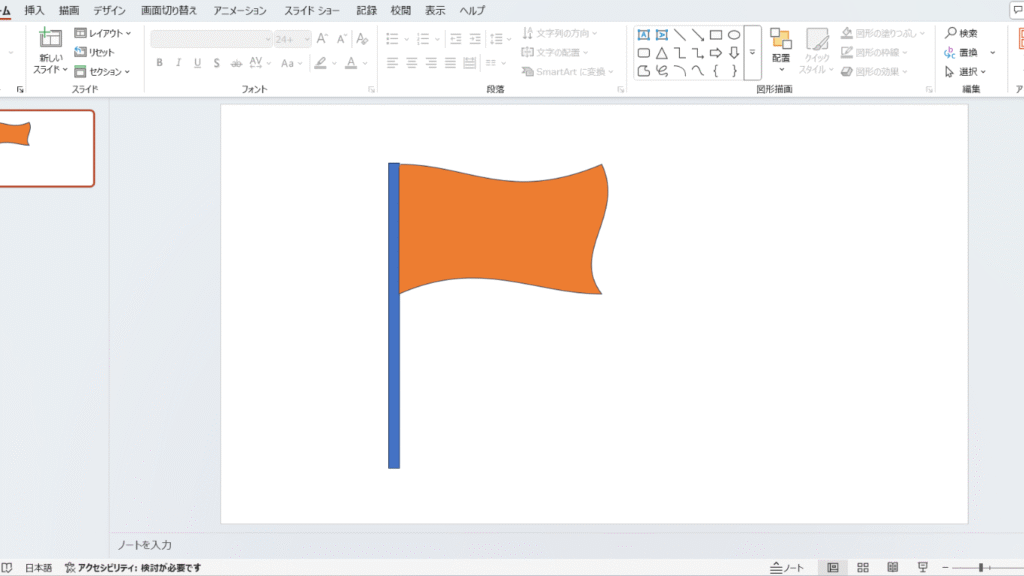The width and height of the screenshot is (1024, 576).
Task: Expand the shapes gallery more arrow
Action: coord(752,52)
